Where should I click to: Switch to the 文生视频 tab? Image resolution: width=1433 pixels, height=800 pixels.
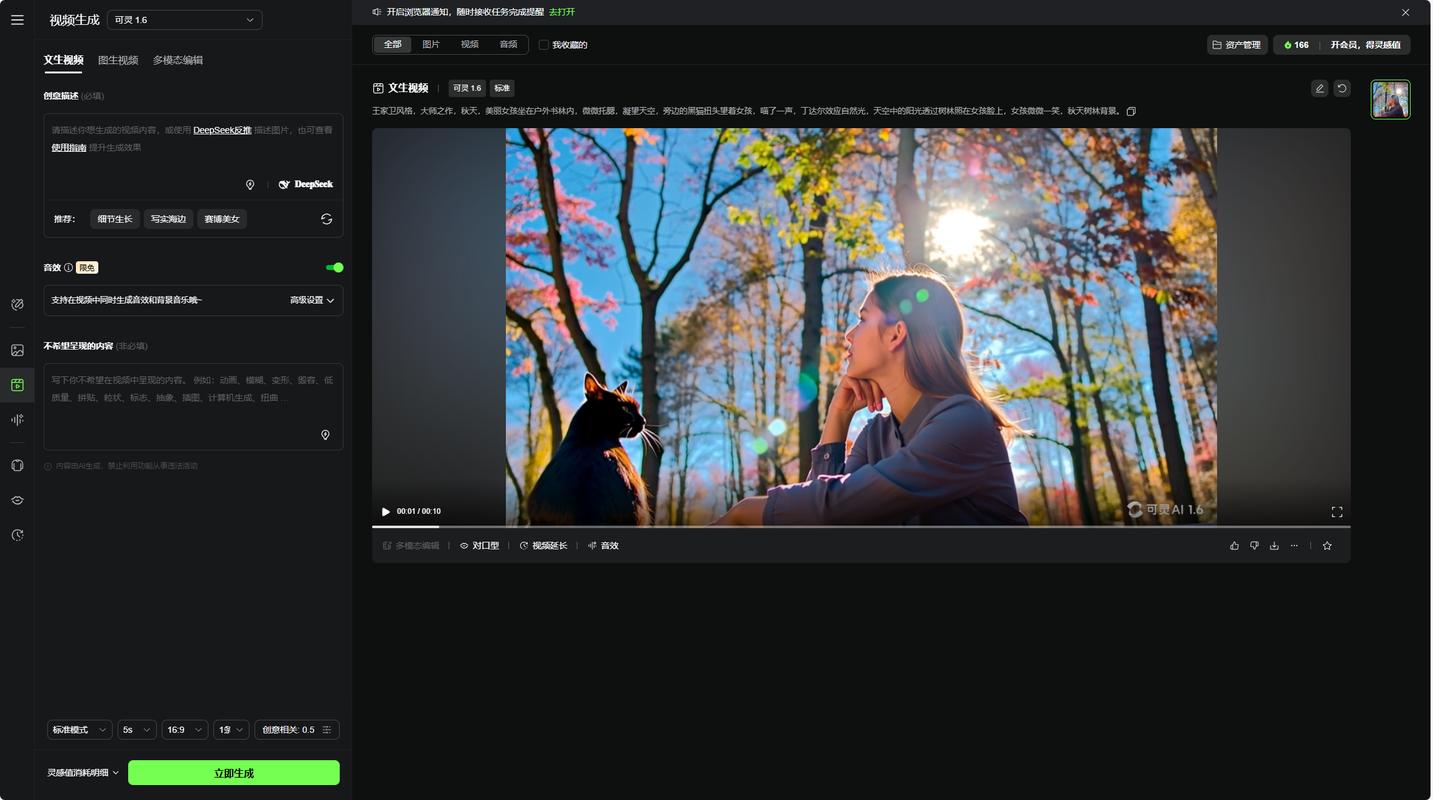[x=63, y=60]
